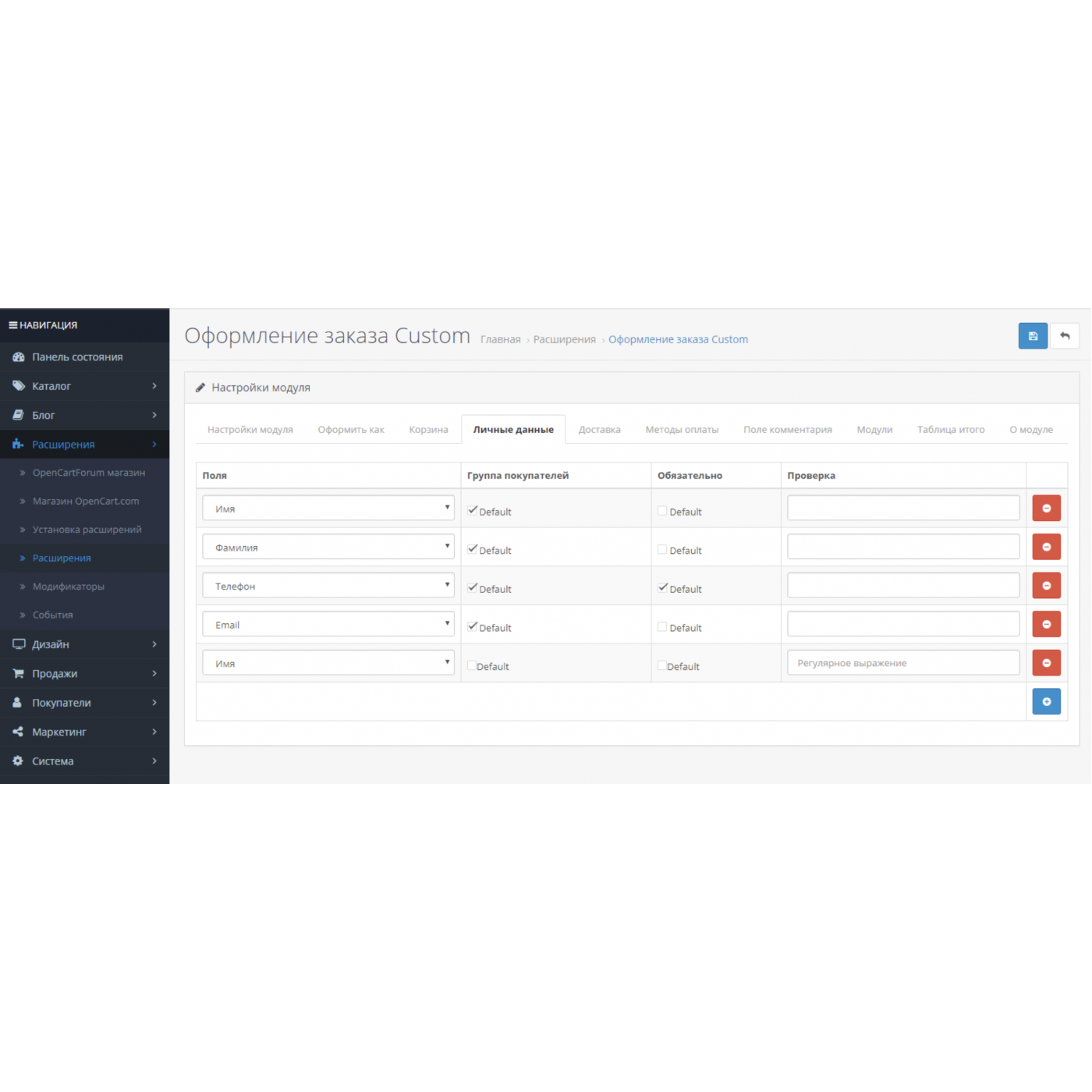Click the blue save floppy-disk icon
This screenshot has height=1092, width=1092.
point(1032,336)
